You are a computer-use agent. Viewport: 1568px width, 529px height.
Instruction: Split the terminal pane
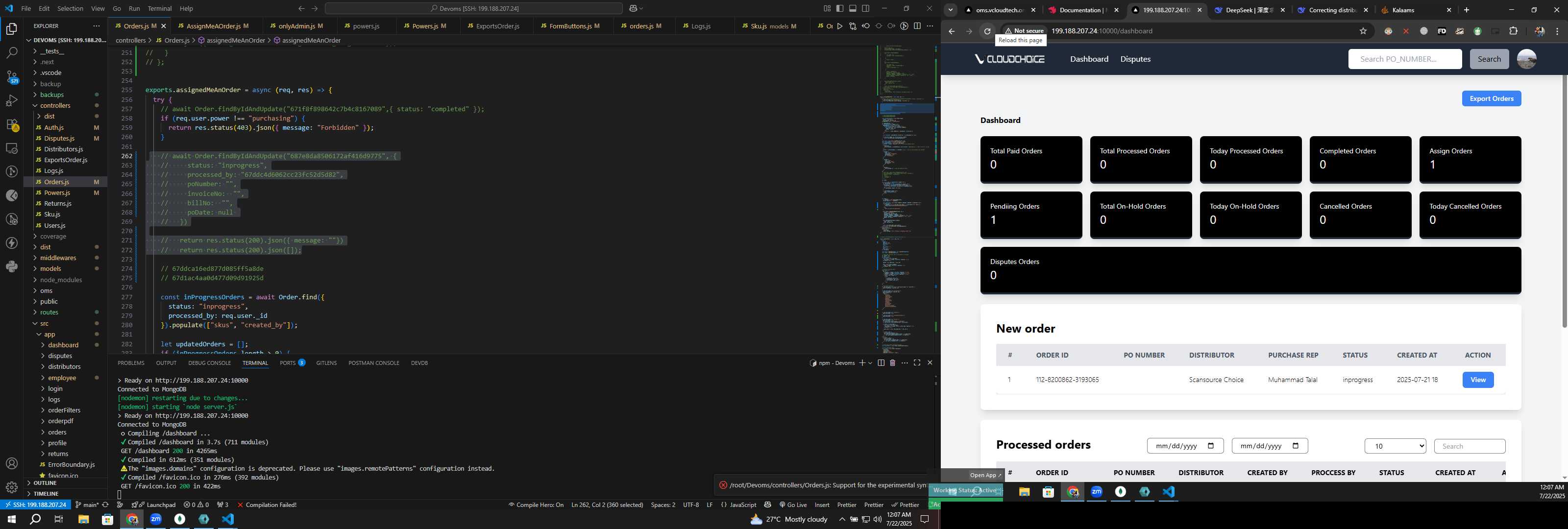pyautogui.click(x=881, y=363)
